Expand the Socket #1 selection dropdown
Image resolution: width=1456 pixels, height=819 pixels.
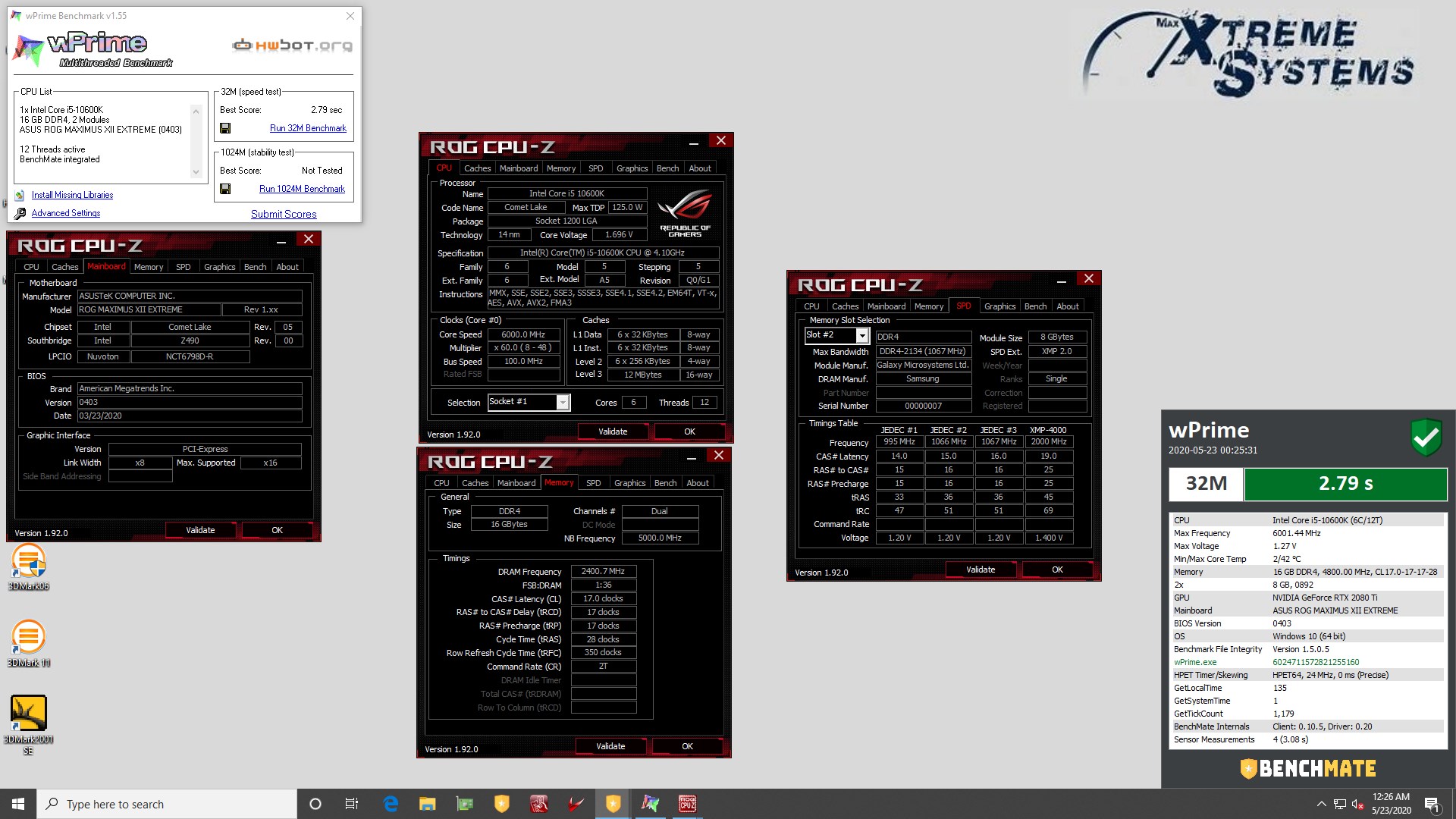click(x=563, y=402)
